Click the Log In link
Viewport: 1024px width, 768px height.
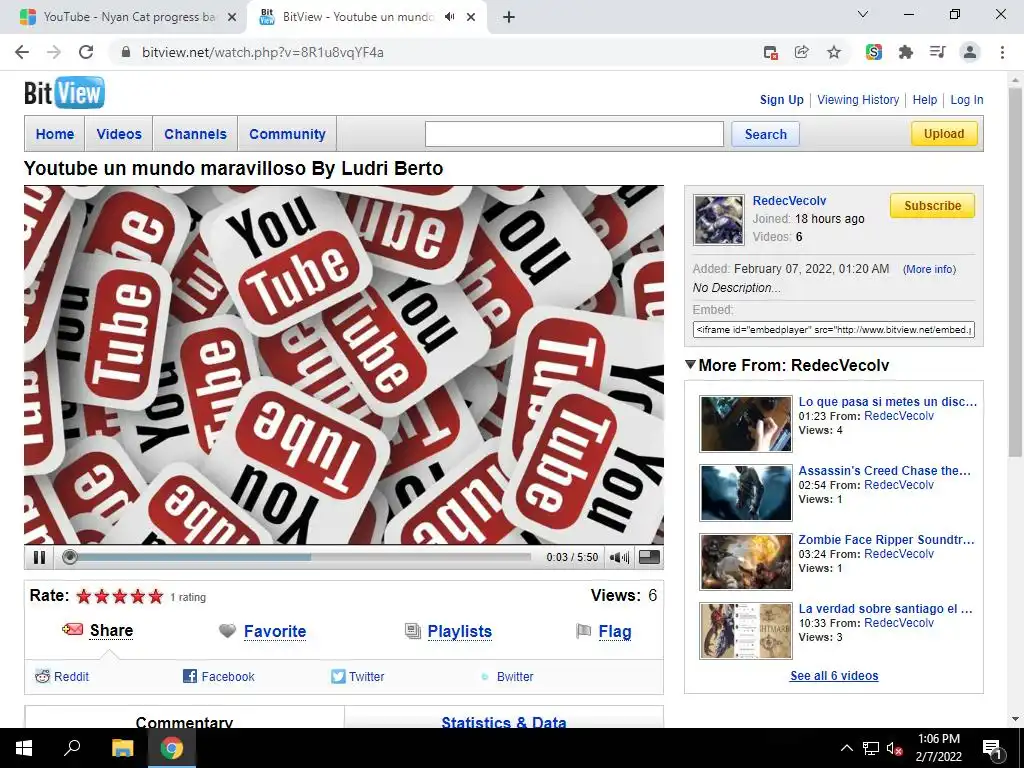(x=967, y=99)
